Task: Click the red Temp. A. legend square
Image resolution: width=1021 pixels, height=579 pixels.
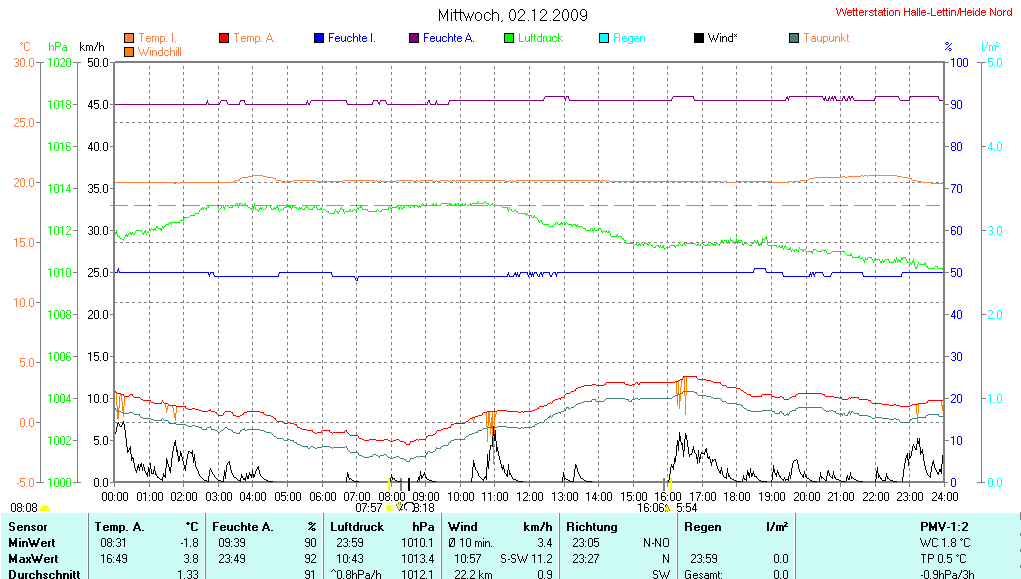Action: click(224, 38)
